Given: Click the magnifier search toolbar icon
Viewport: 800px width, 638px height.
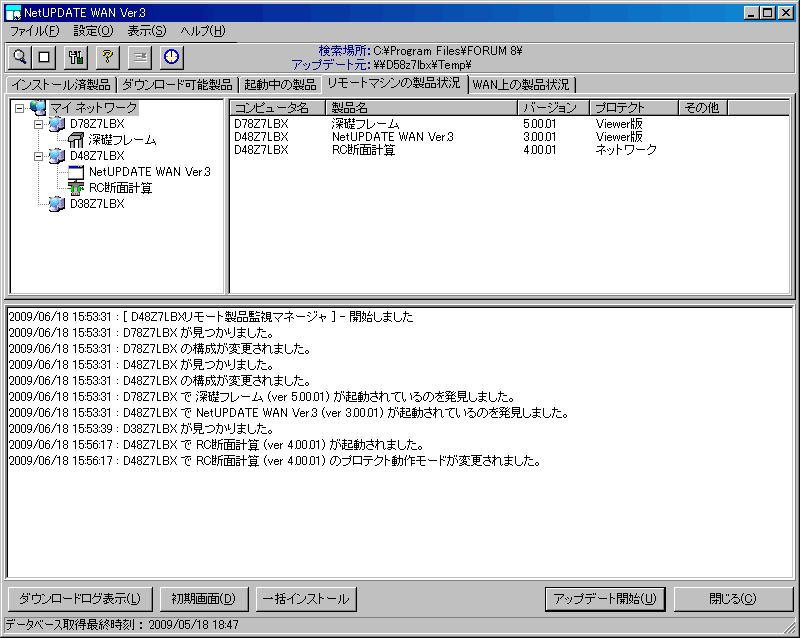Looking at the screenshot, I should click(x=20, y=57).
